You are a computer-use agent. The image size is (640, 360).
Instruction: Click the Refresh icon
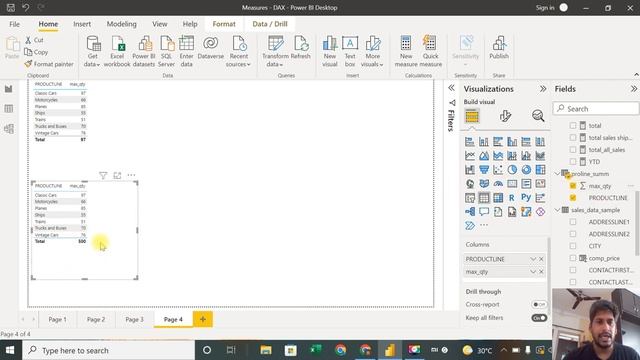coord(300,43)
